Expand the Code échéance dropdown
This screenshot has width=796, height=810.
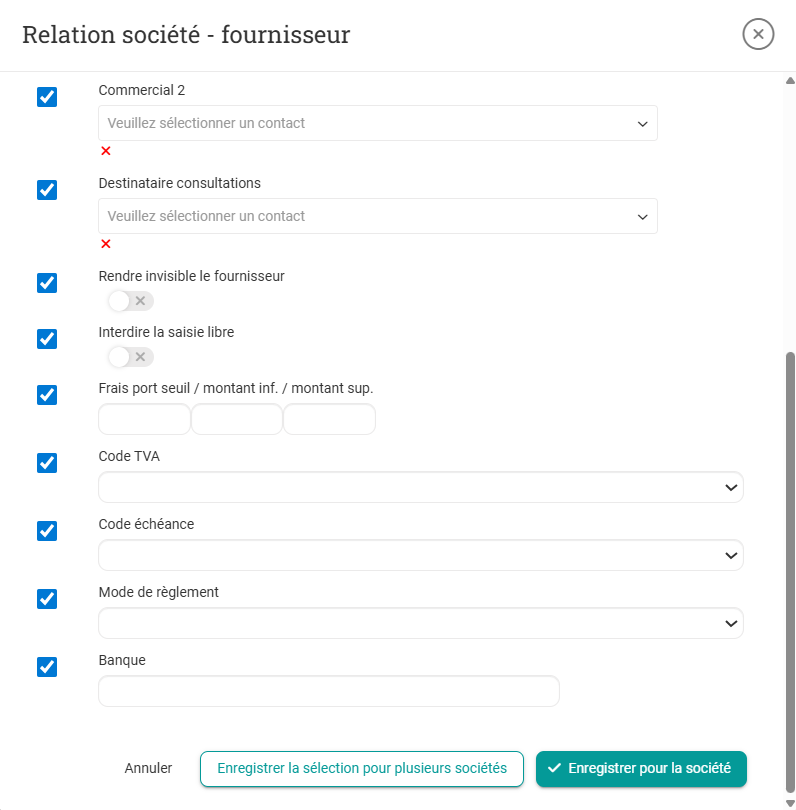(x=420, y=555)
